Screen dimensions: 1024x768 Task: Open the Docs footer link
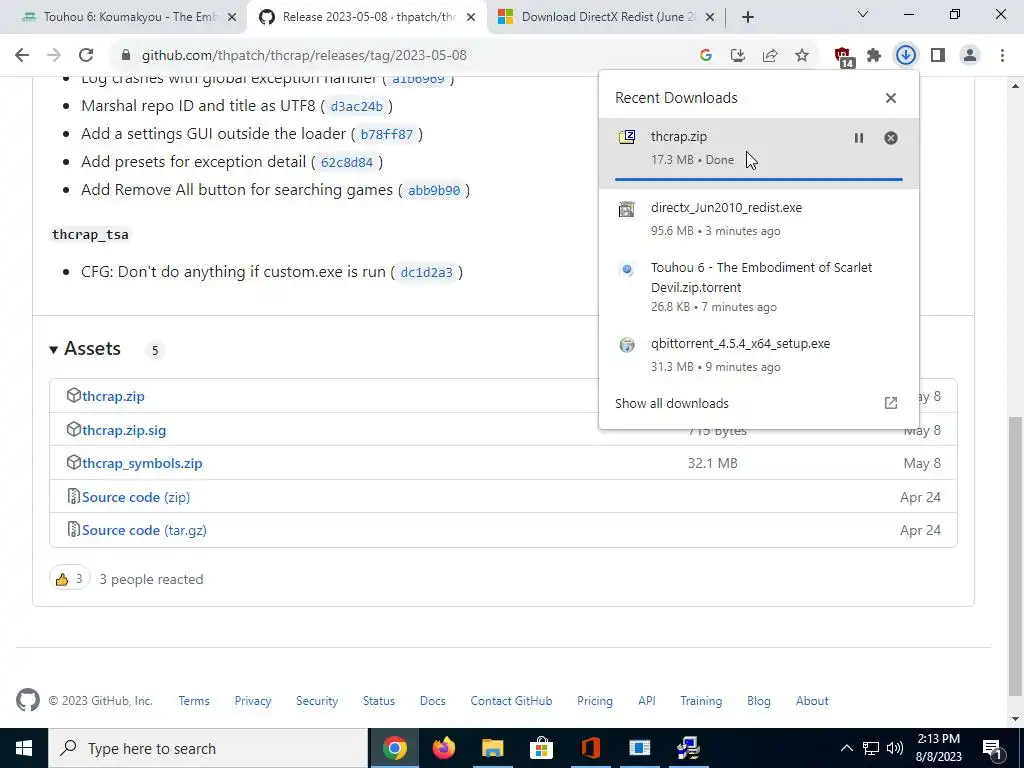click(x=432, y=701)
